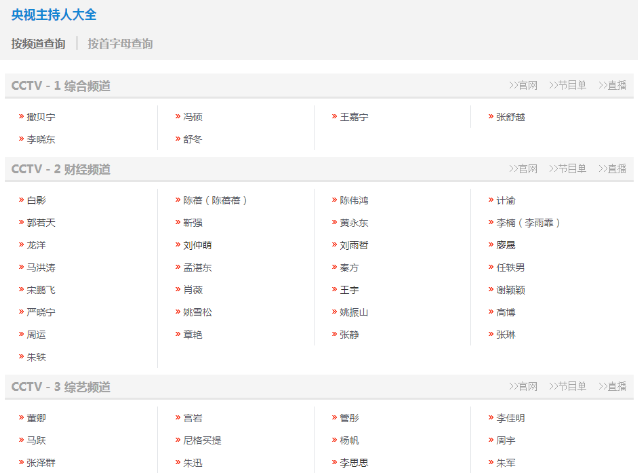Image resolution: width=638 pixels, height=473 pixels.
Task: Open host 李佳明 page
Action: coord(511,418)
